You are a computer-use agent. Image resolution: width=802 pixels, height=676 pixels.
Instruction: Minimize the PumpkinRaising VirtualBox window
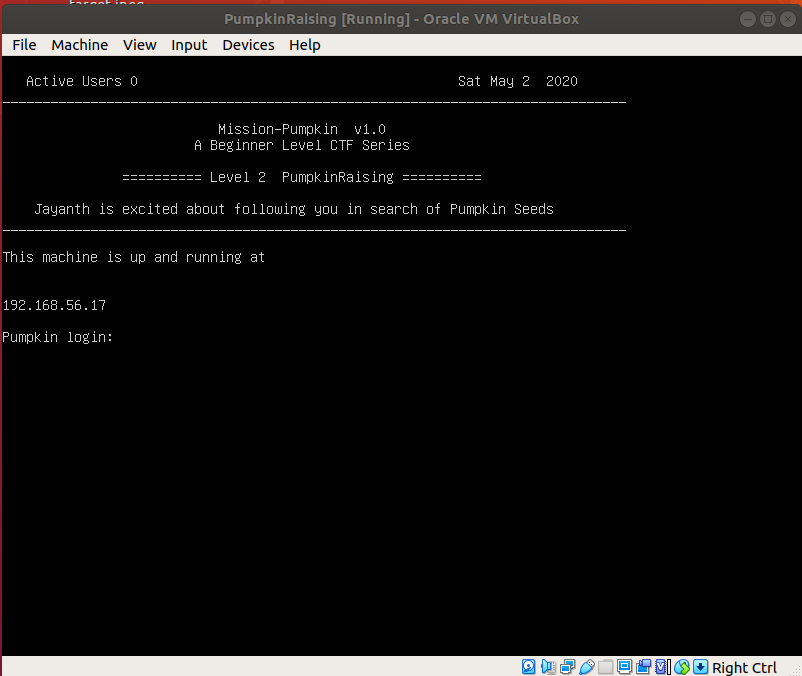pos(748,19)
